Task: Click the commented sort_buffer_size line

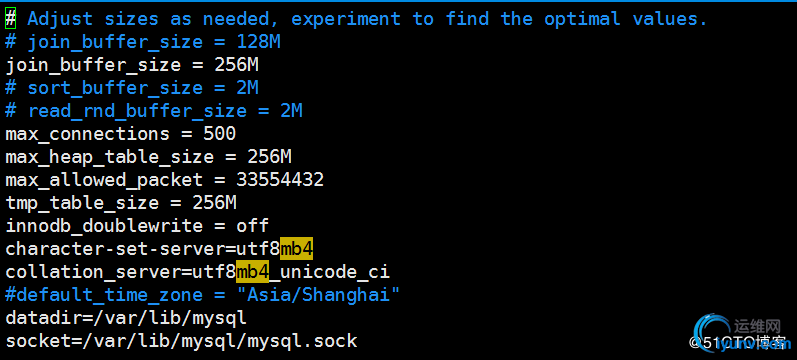Action: pos(132,88)
